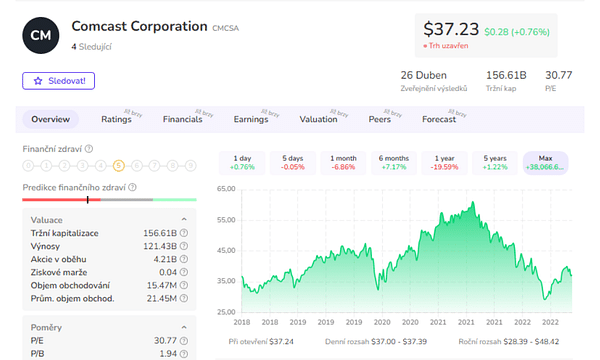The height and width of the screenshot is (360, 600).
Task: Click info icon for Výnosy row
Action: [184, 246]
